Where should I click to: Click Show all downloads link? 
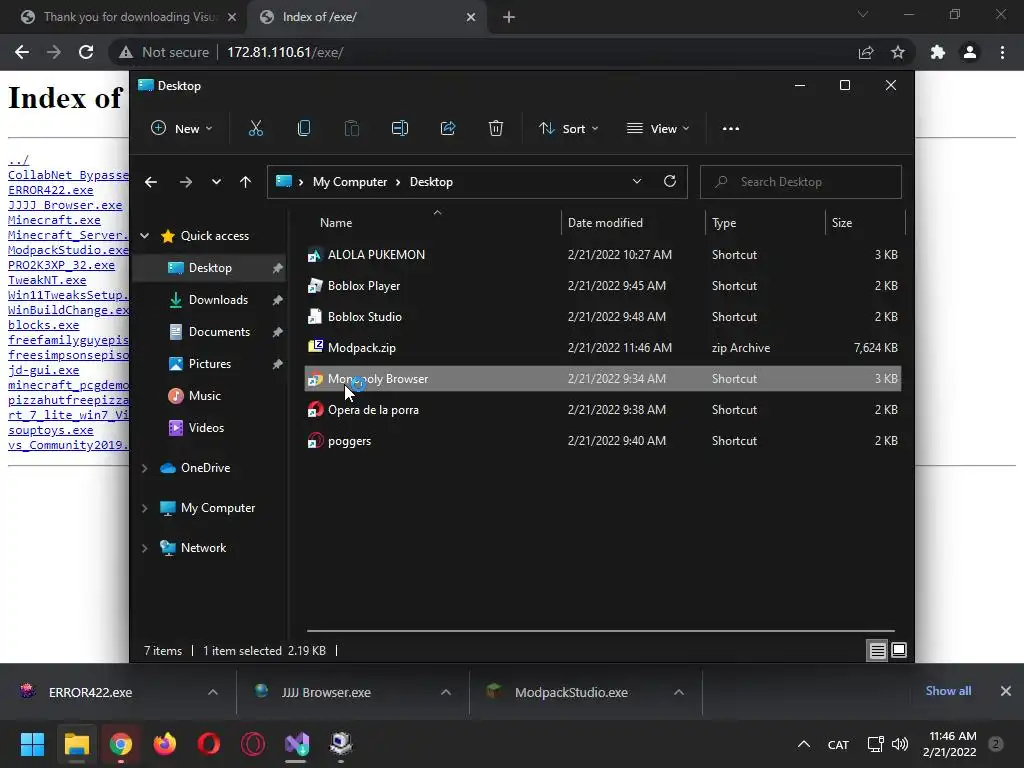point(948,691)
